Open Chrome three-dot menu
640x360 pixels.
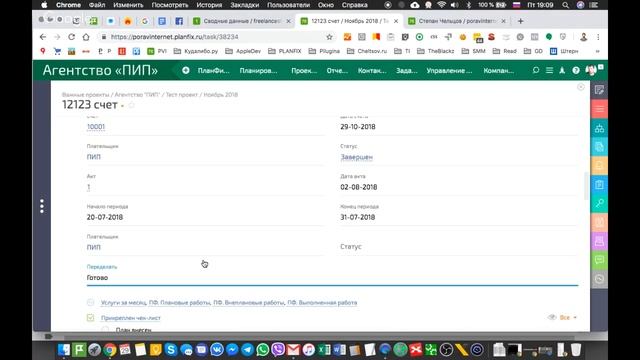click(598, 37)
